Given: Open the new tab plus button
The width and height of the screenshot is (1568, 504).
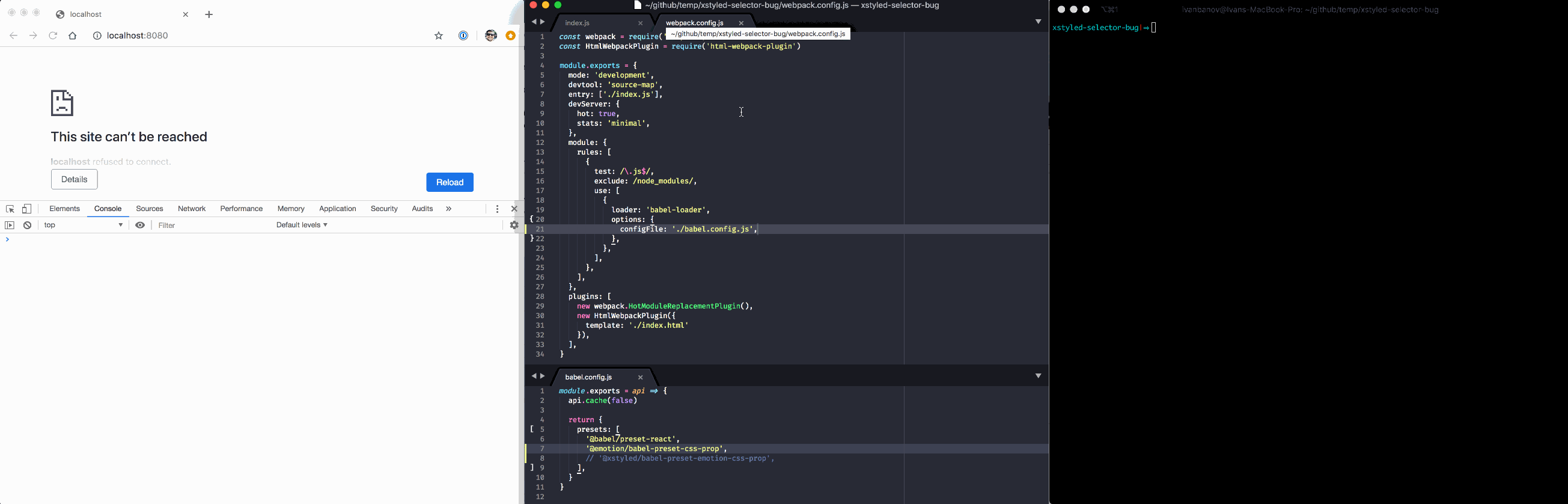Looking at the screenshot, I should (x=209, y=14).
